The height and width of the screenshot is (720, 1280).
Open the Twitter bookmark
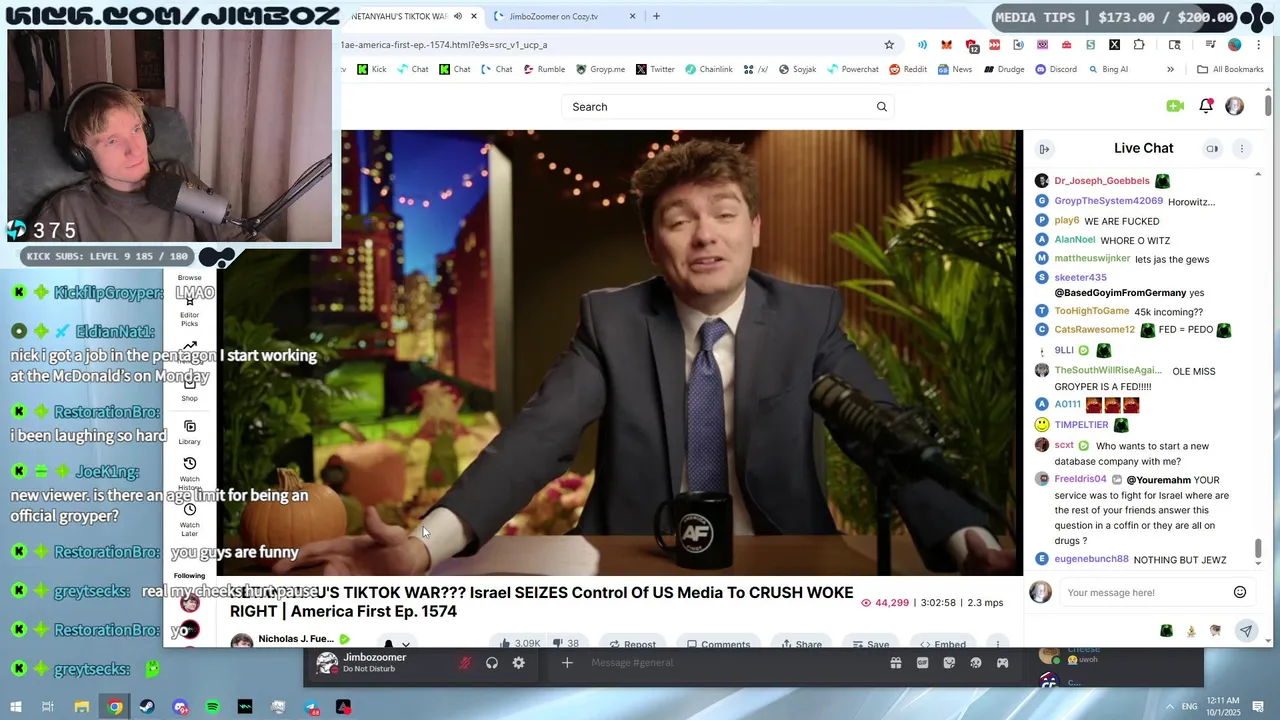(x=656, y=69)
